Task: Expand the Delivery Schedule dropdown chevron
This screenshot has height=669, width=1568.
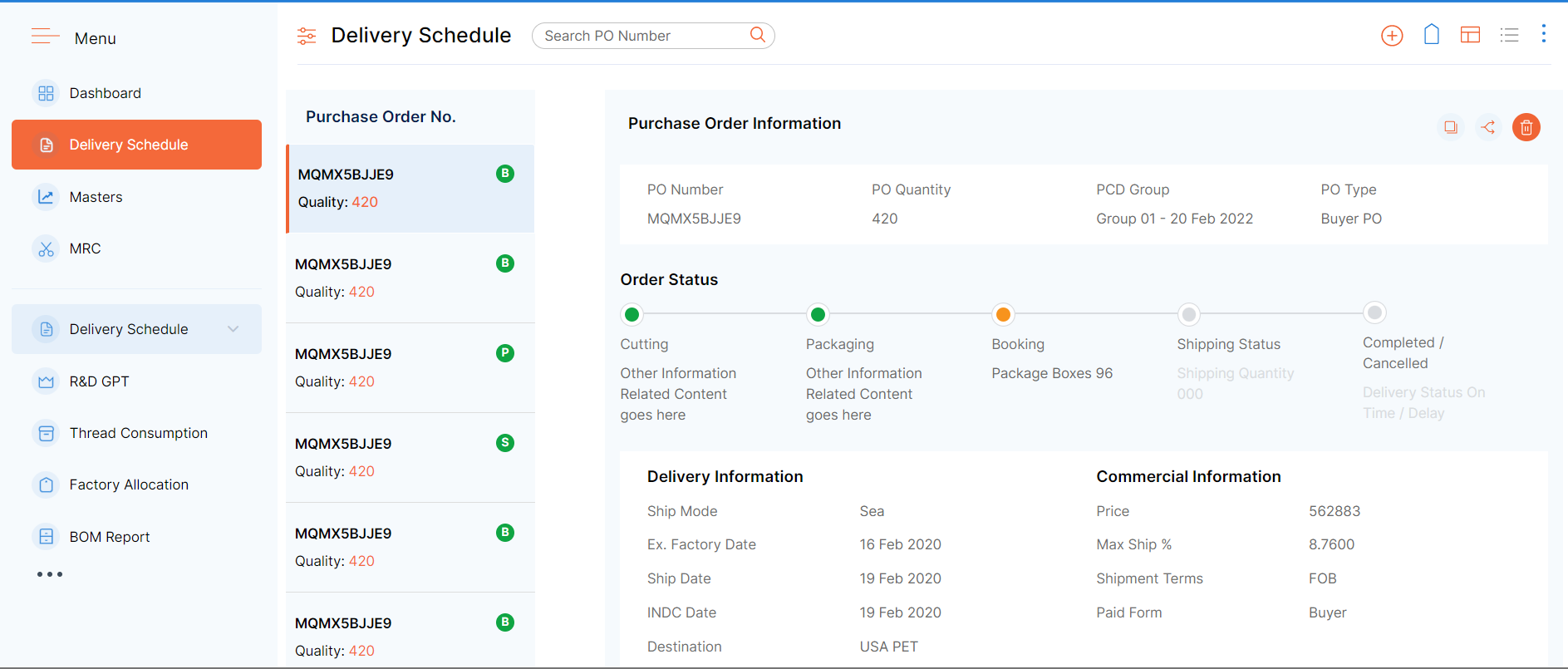Action: point(233,329)
